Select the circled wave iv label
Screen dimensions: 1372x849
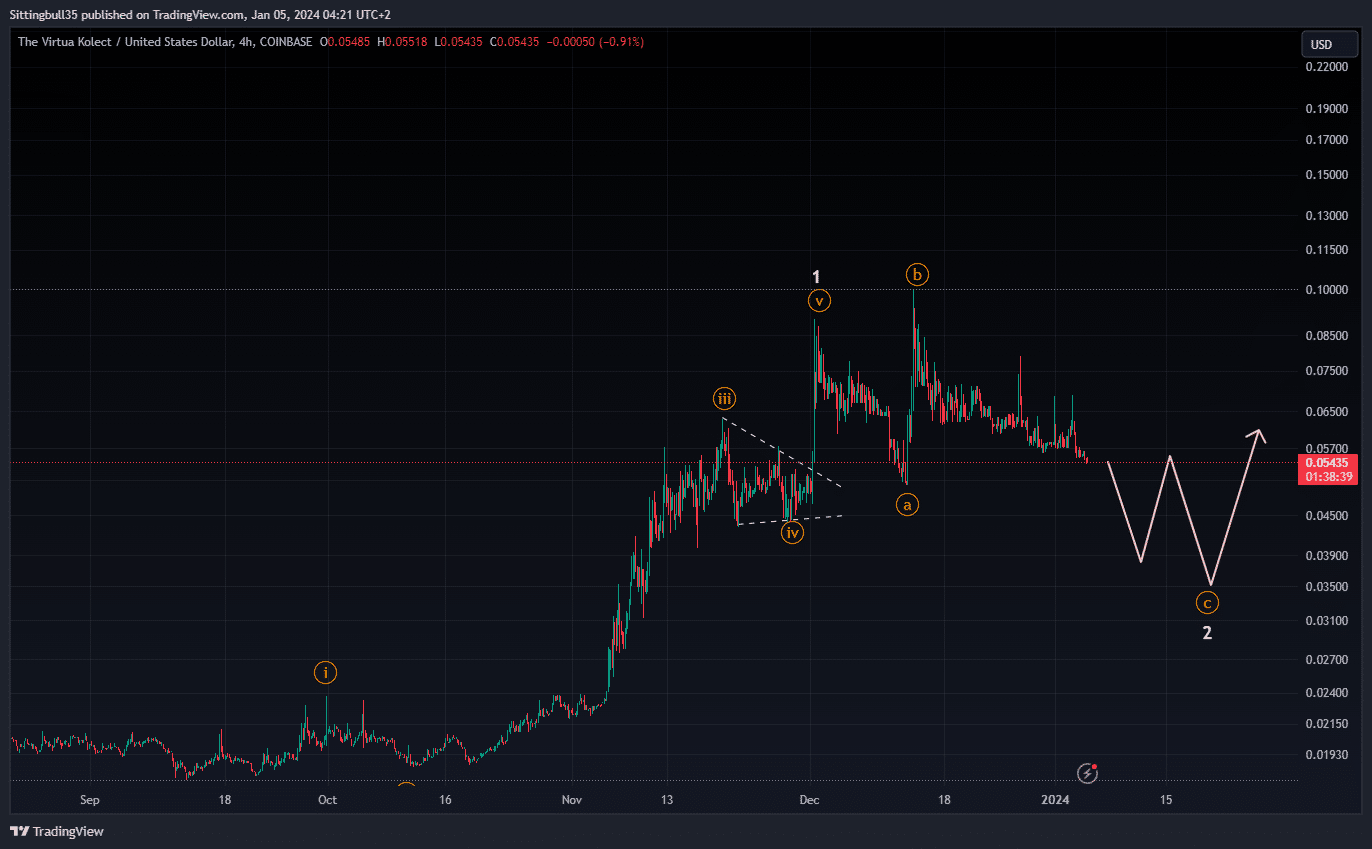click(792, 533)
